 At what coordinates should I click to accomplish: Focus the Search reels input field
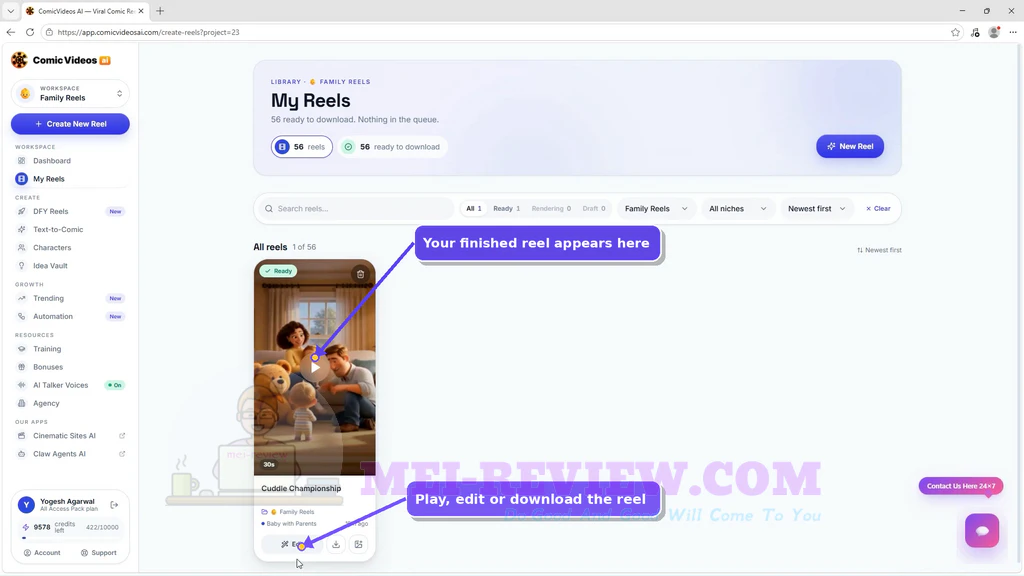click(357, 209)
